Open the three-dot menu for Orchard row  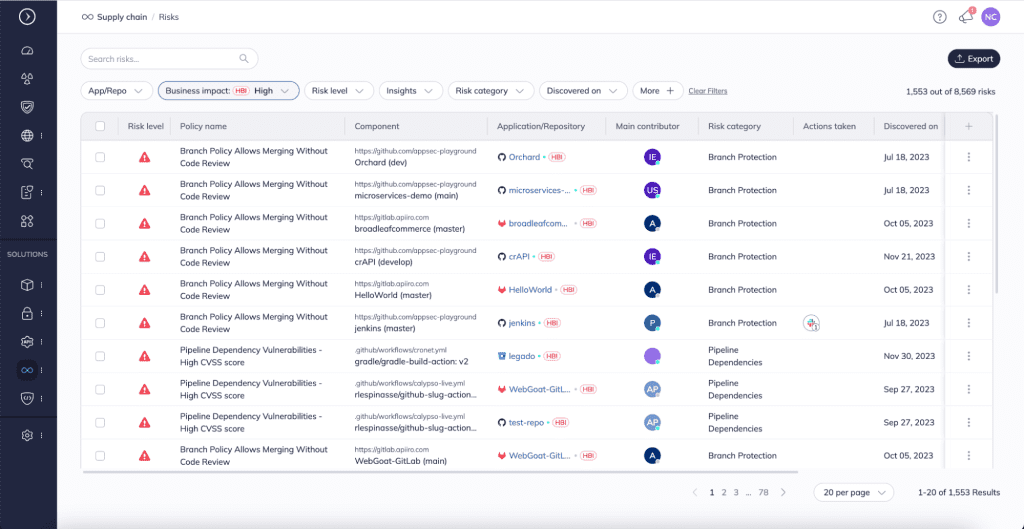pos(968,157)
